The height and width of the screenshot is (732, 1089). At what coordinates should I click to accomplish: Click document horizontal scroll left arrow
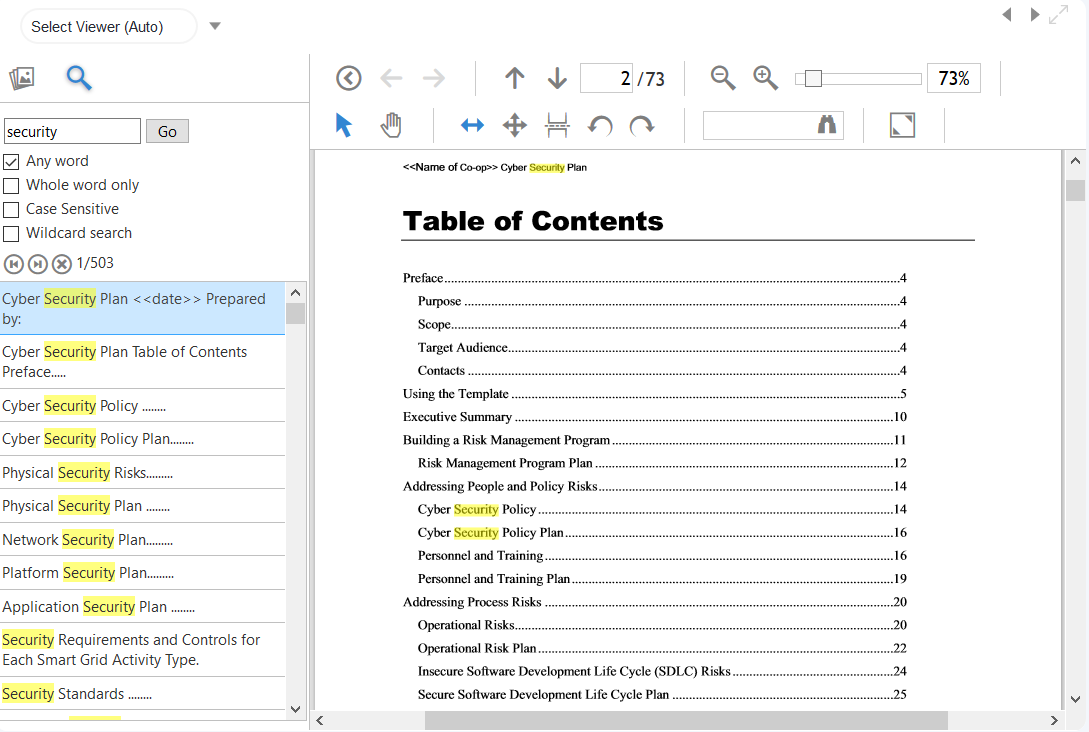(320, 721)
